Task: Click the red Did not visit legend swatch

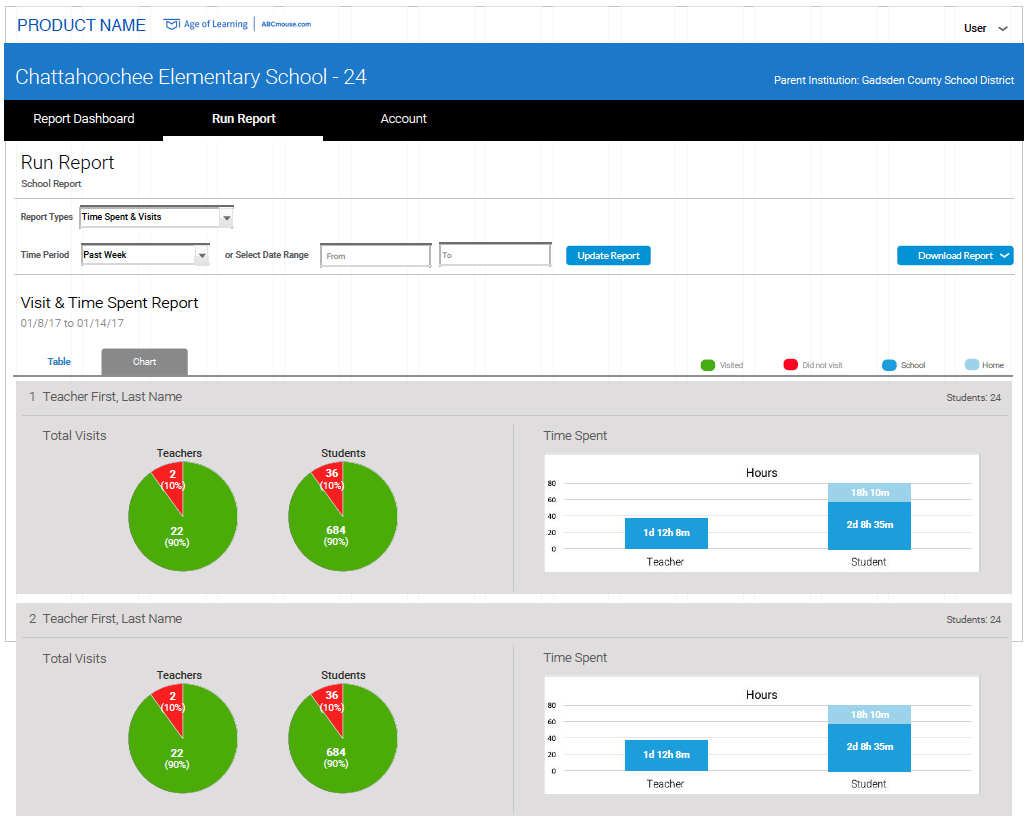Action: pos(790,365)
